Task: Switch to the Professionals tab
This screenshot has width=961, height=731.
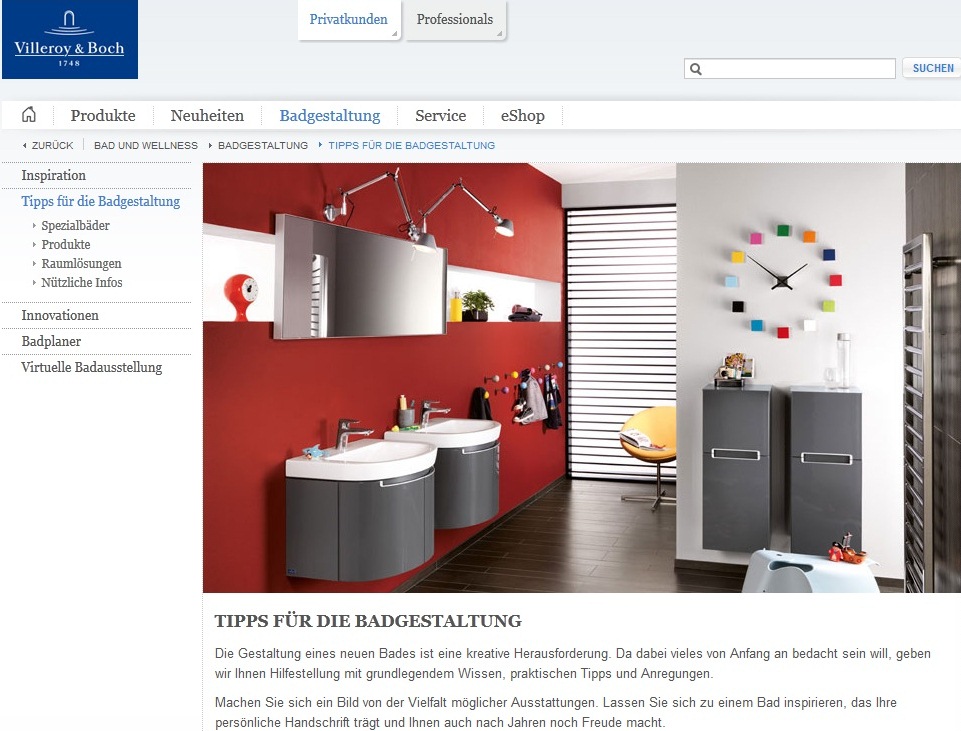Action: tap(455, 20)
